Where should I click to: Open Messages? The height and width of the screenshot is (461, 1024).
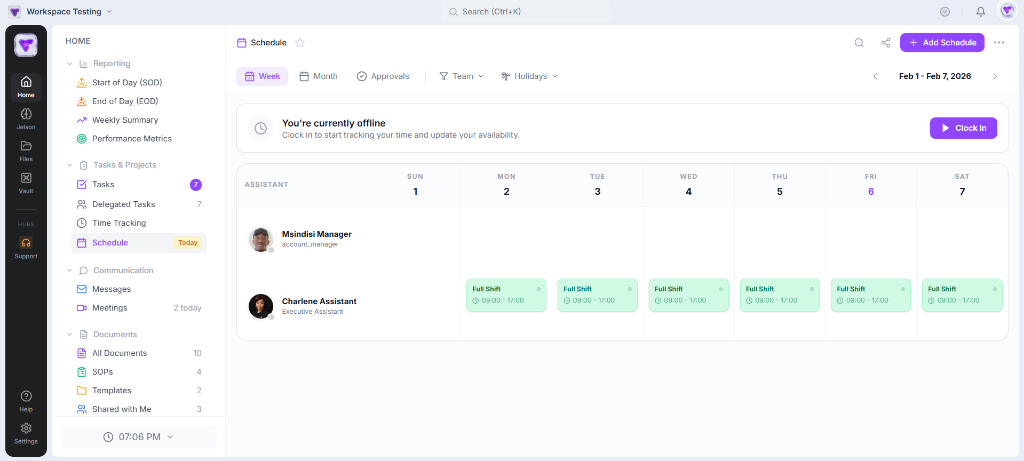click(138, 289)
